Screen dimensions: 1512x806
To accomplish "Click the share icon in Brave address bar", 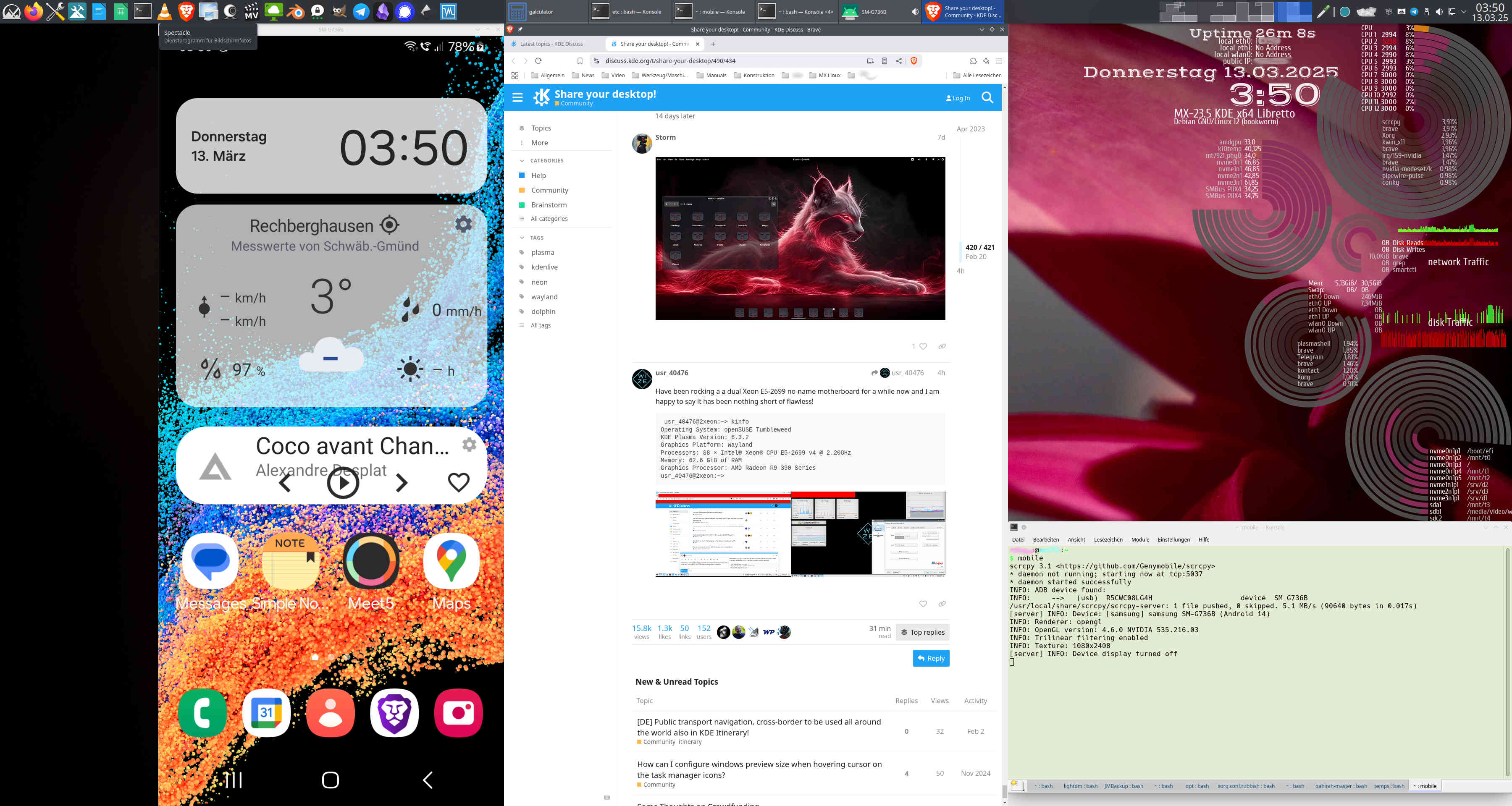I will (x=899, y=60).
